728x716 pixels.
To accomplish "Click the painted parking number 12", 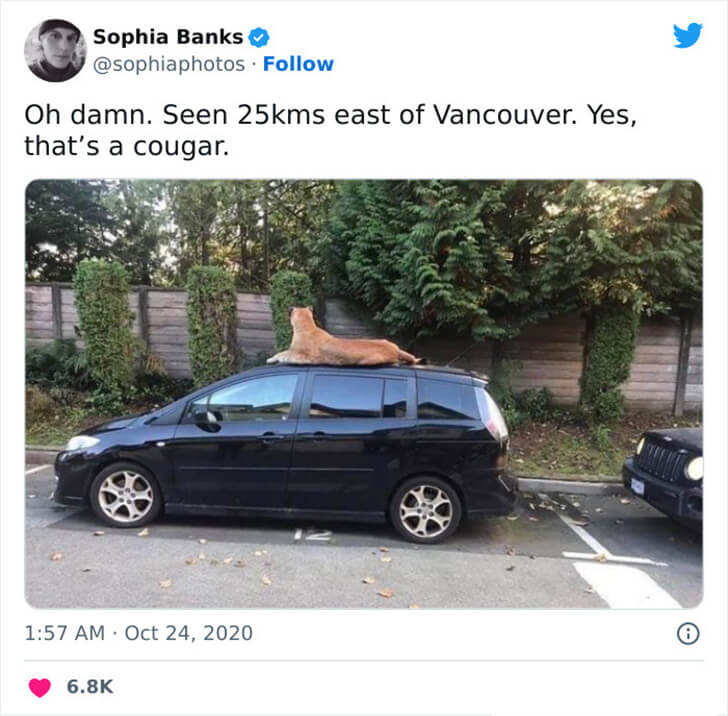I will tap(313, 535).
